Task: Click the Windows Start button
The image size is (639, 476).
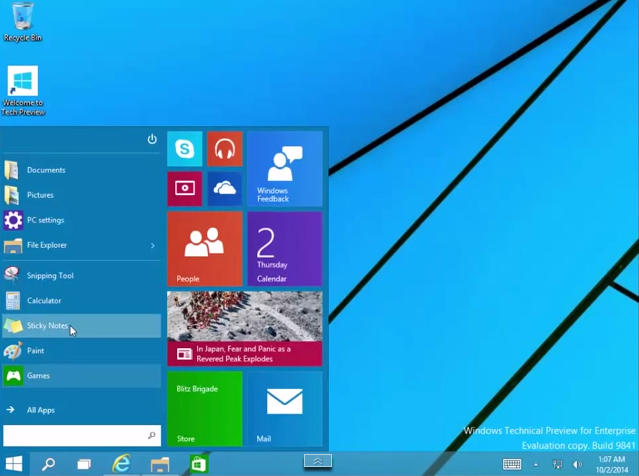Action: (14, 464)
